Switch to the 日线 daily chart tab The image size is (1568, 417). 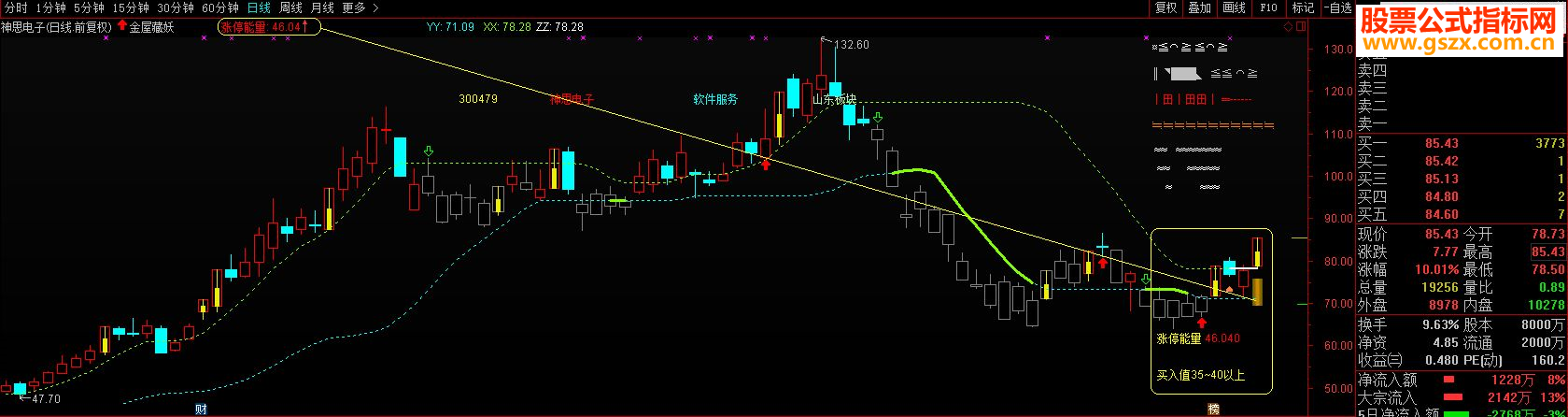point(258,7)
